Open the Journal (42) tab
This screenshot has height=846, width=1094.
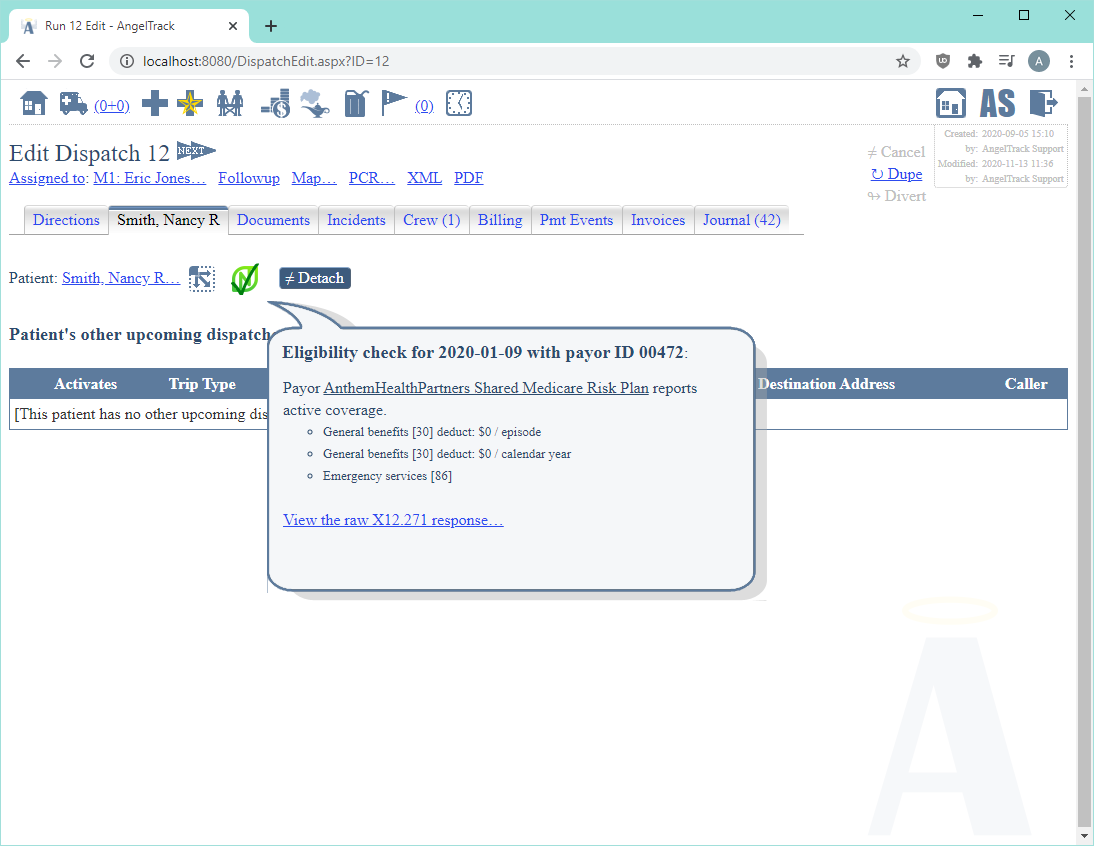pyautogui.click(x=741, y=220)
